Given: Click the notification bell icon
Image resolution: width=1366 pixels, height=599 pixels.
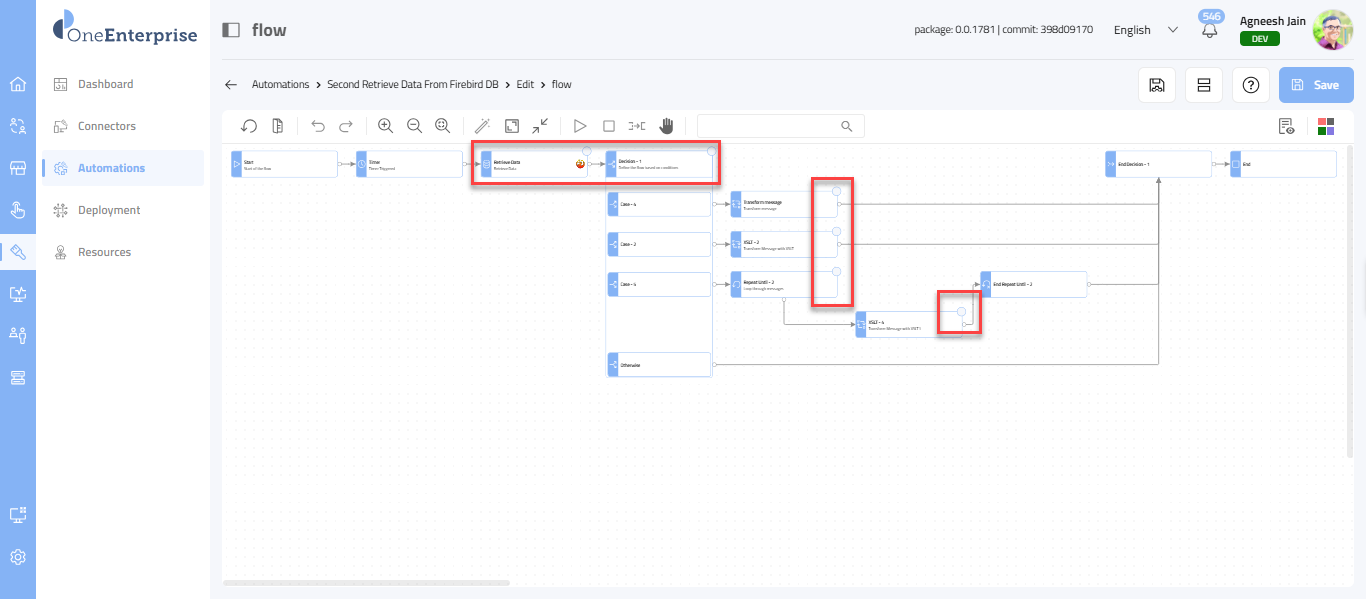Looking at the screenshot, I should 1210,31.
